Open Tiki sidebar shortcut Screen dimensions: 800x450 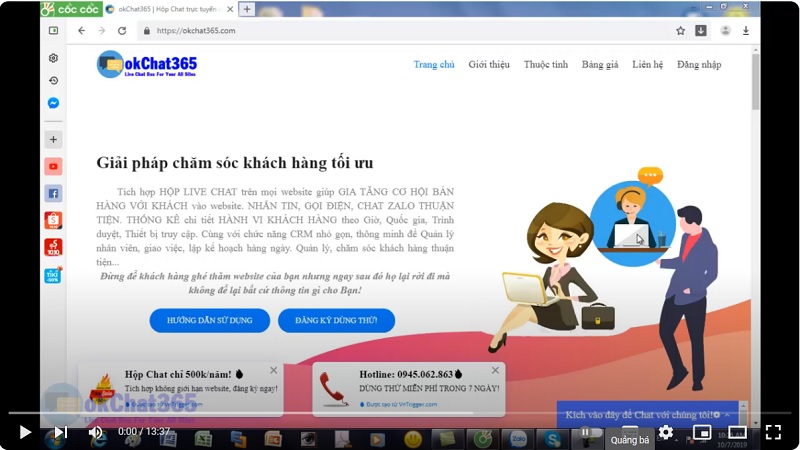click(x=53, y=275)
